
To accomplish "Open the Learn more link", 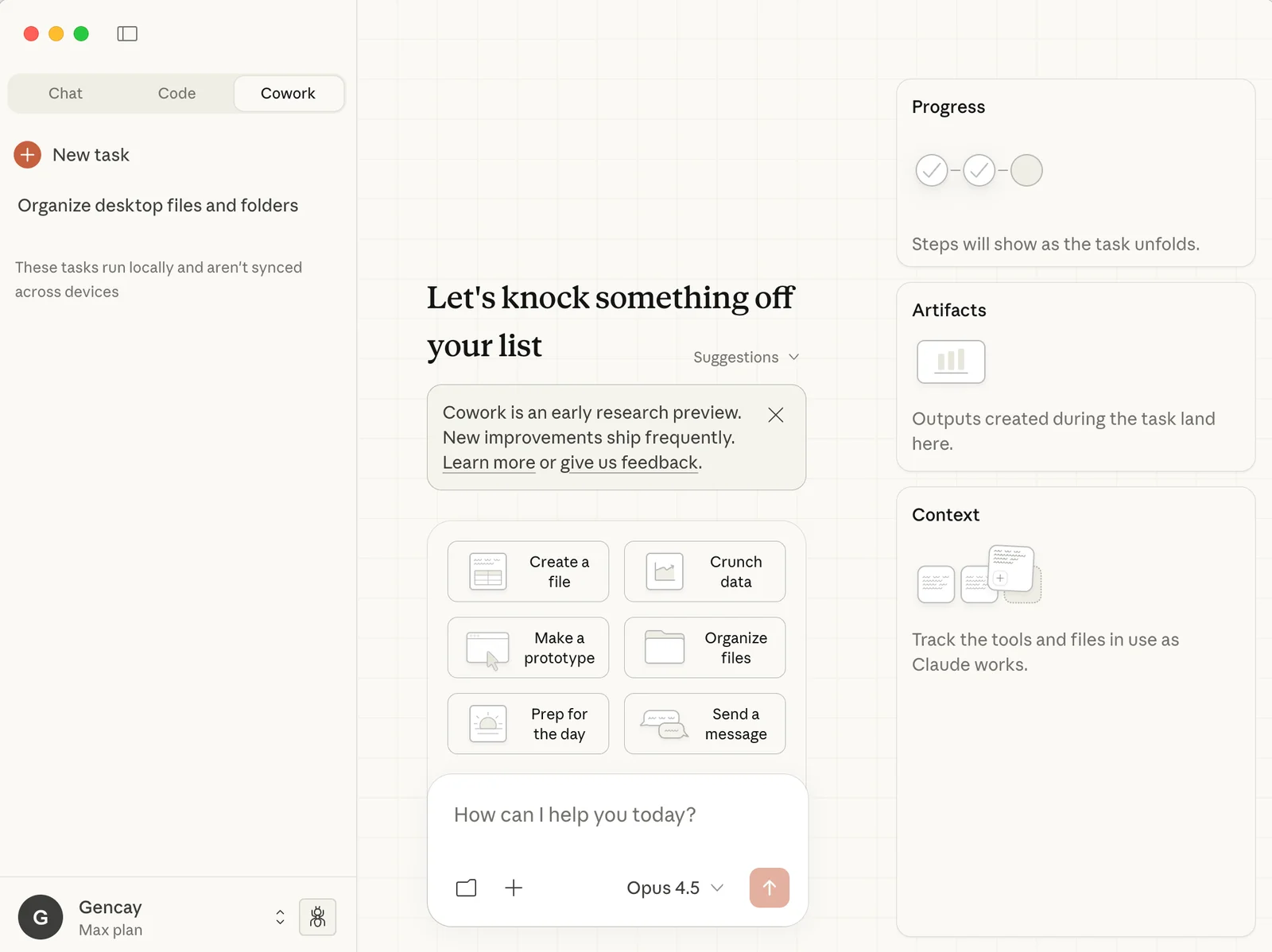I will [489, 462].
